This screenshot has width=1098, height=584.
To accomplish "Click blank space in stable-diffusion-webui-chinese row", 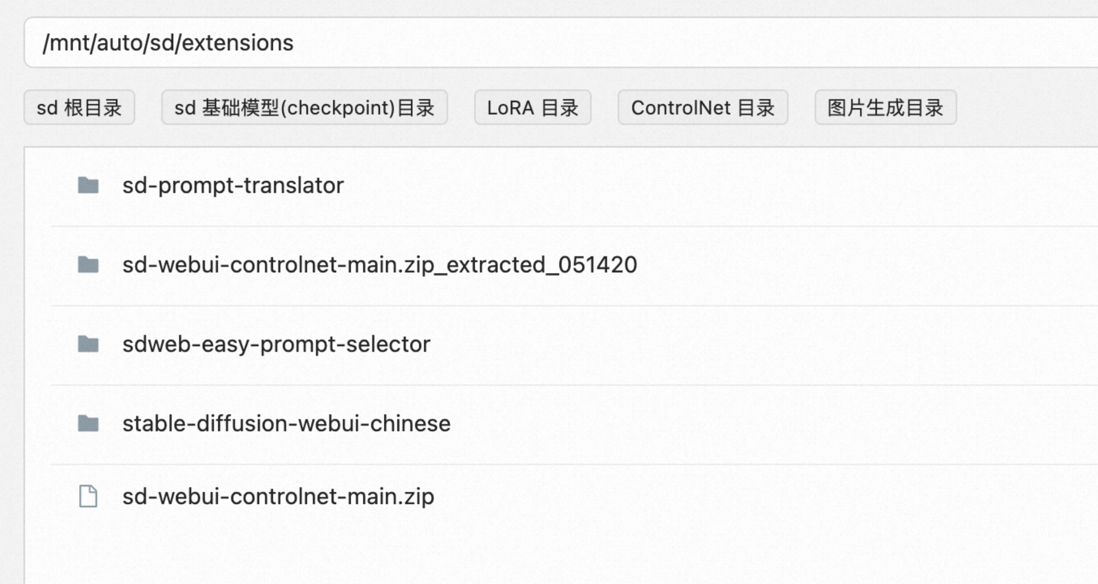I will (770, 424).
